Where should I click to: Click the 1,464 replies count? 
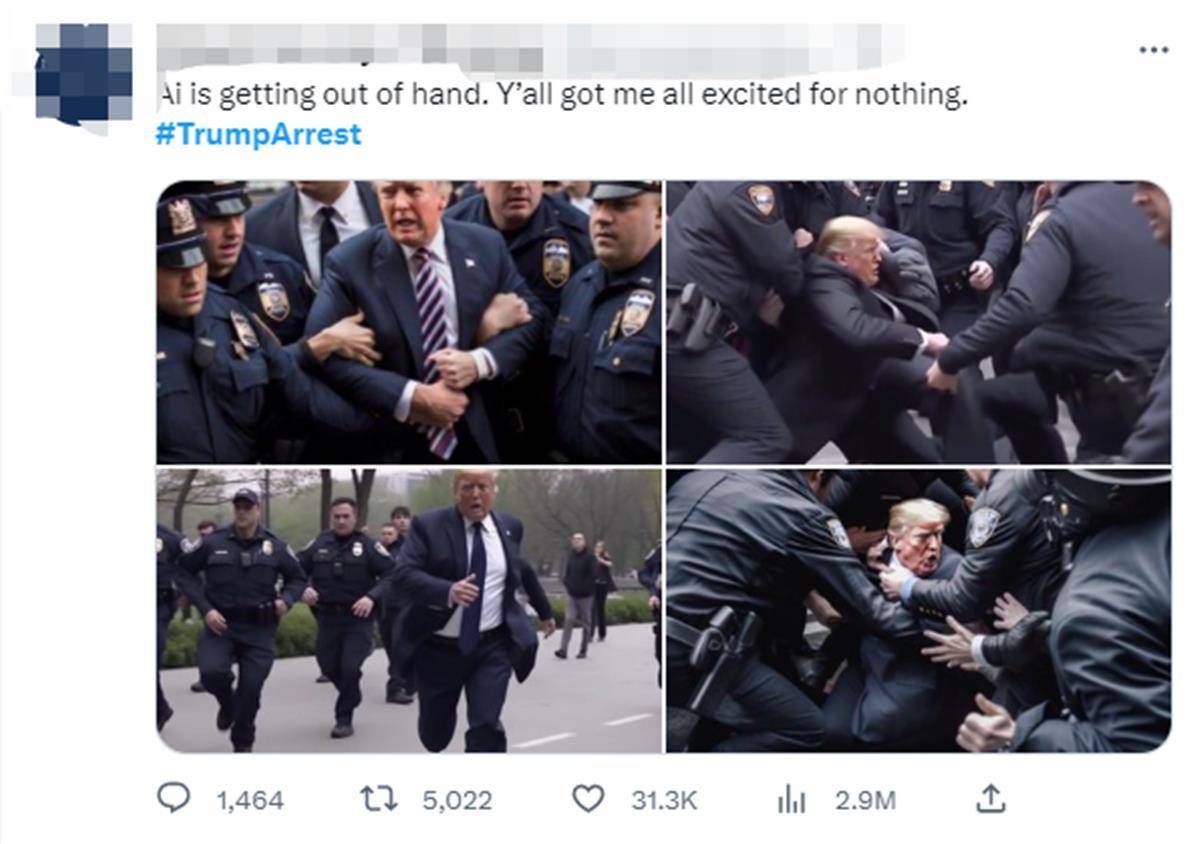(249, 800)
